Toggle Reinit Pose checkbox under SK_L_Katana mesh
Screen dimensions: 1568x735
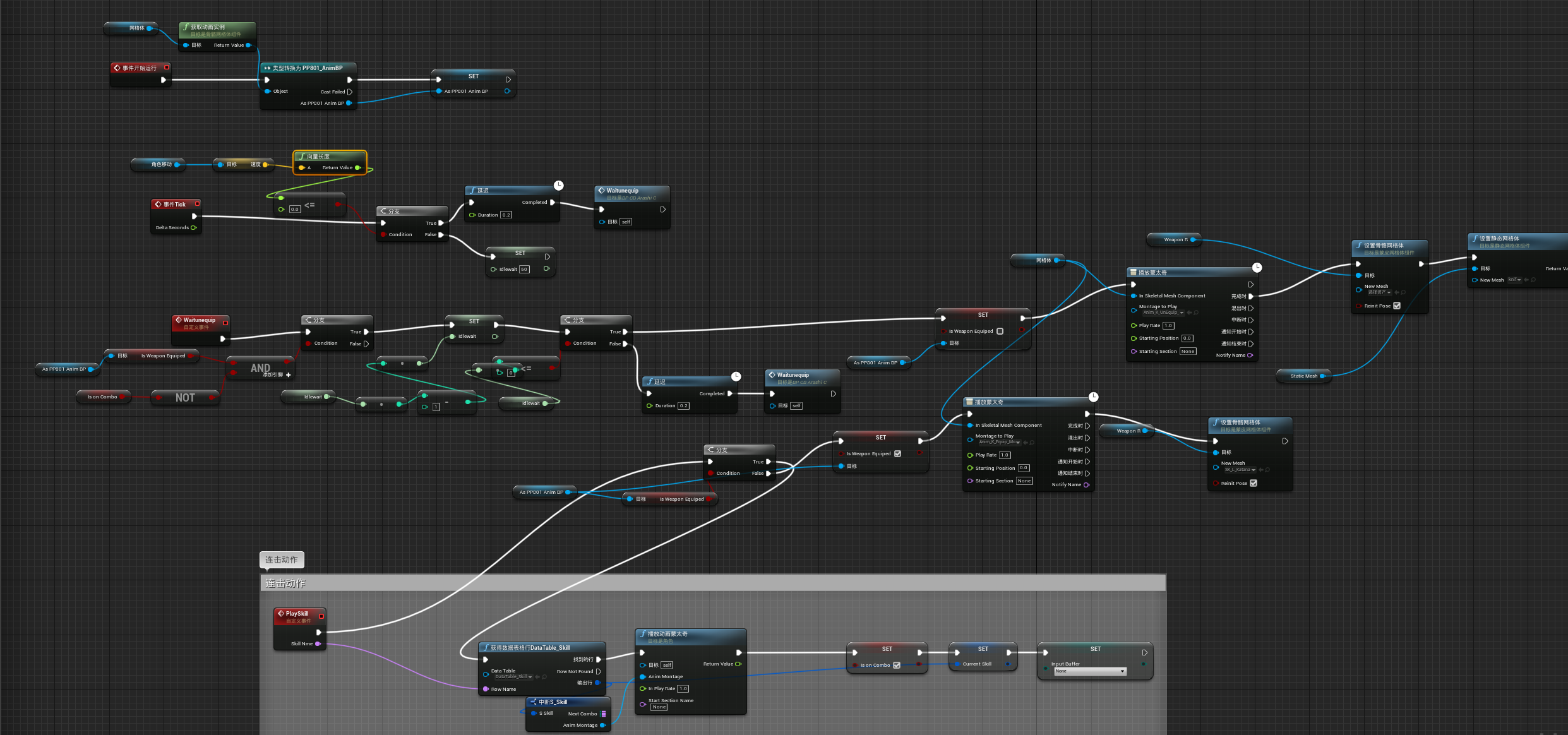(1253, 483)
